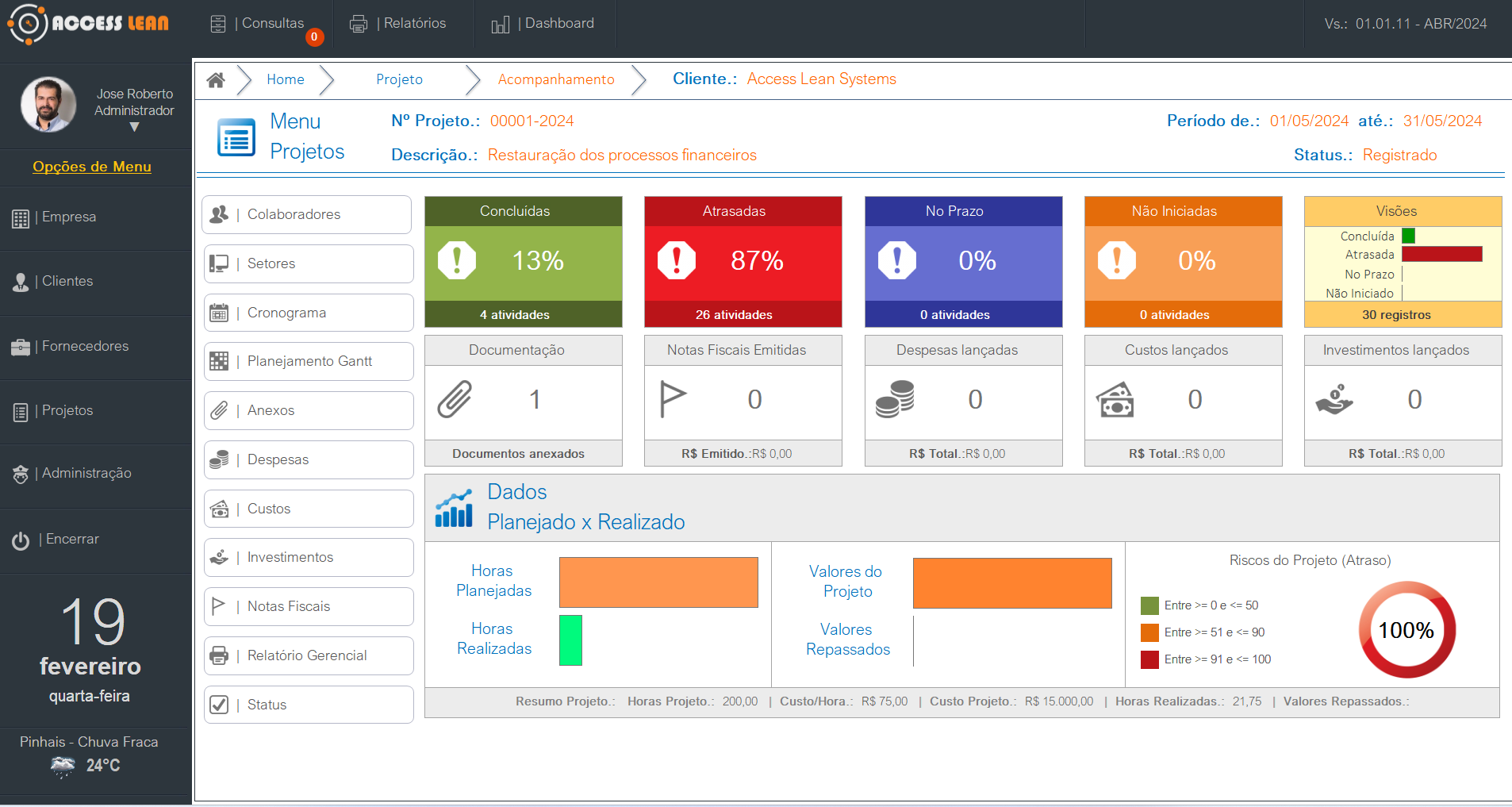The image size is (1512, 807).
Task: Open Colaboradores menu button
Action: pyautogui.click(x=307, y=214)
